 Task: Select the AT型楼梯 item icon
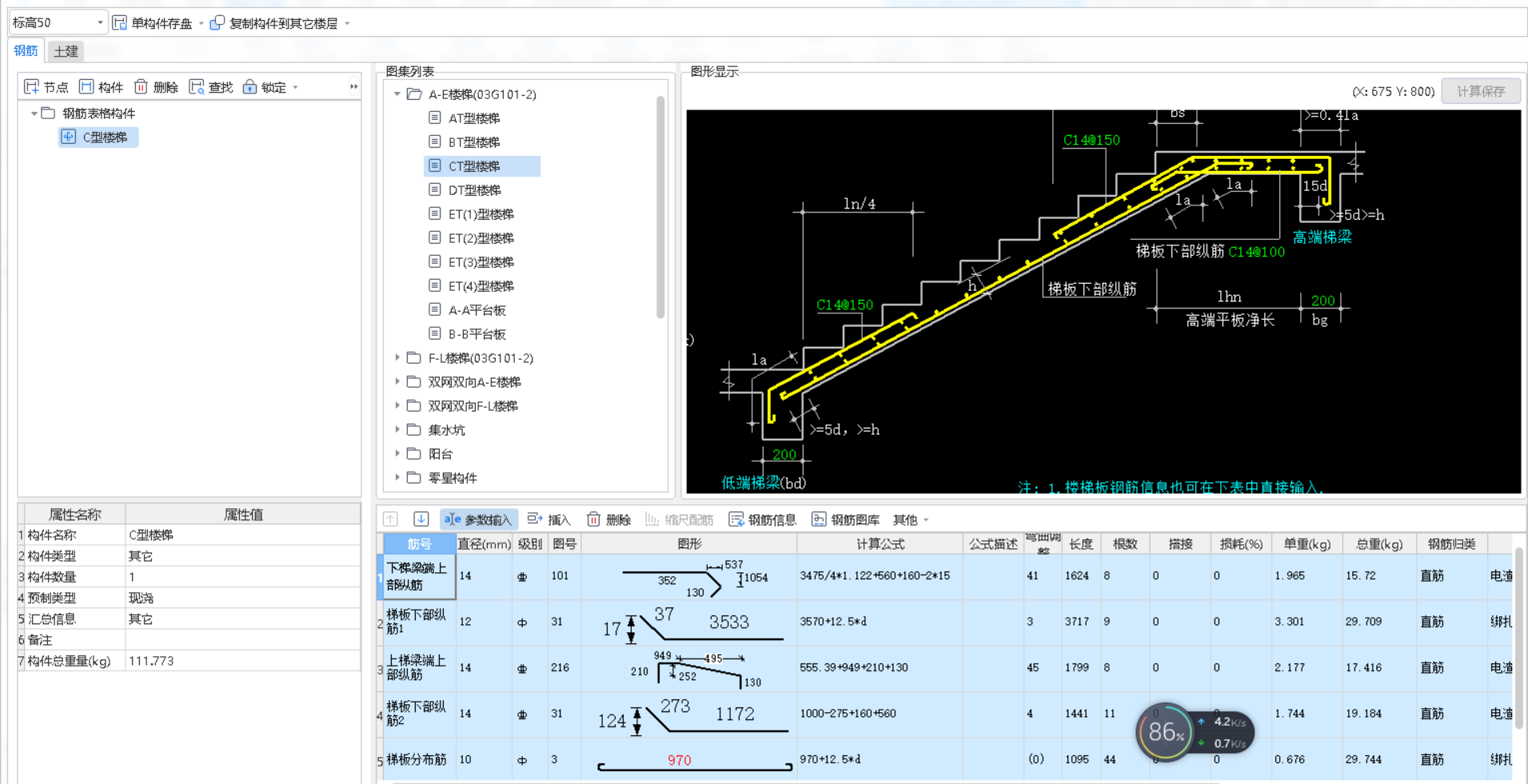point(435,118)
